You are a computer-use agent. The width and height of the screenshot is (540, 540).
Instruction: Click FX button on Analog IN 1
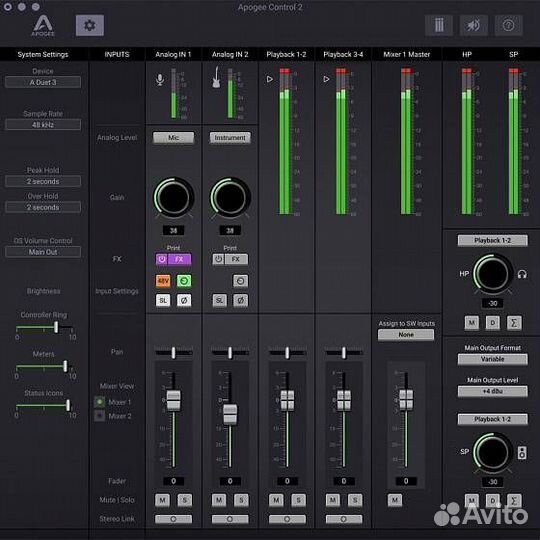[x=179, y=259]
